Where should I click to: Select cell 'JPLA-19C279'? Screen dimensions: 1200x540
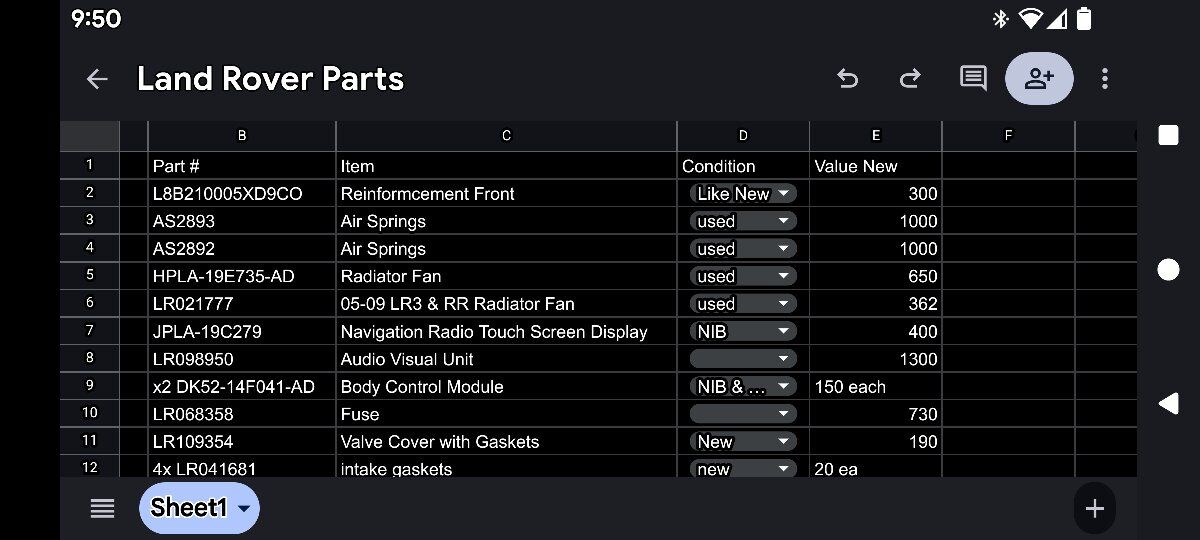(242, 331)
